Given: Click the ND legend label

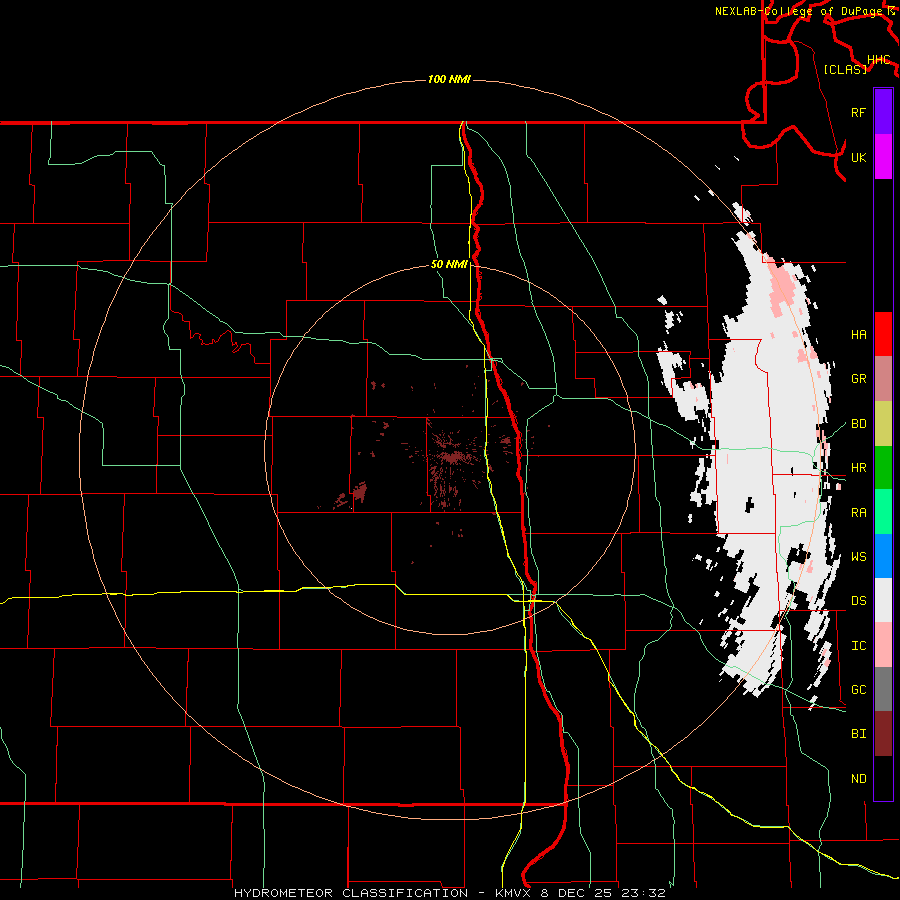Looking at the screenshot, I should [858, 779].
